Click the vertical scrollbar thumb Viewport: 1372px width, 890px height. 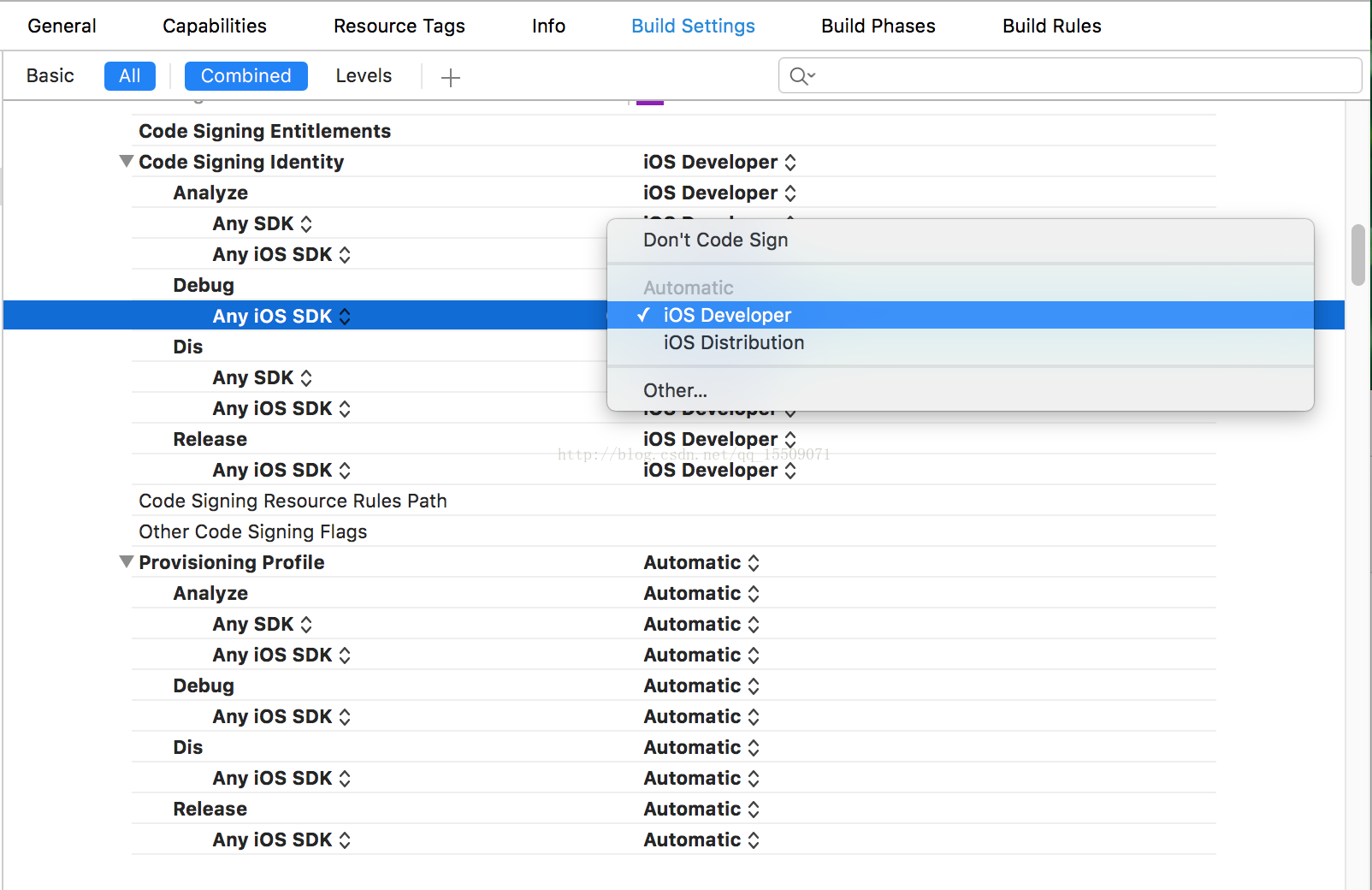coord(1357,254)
